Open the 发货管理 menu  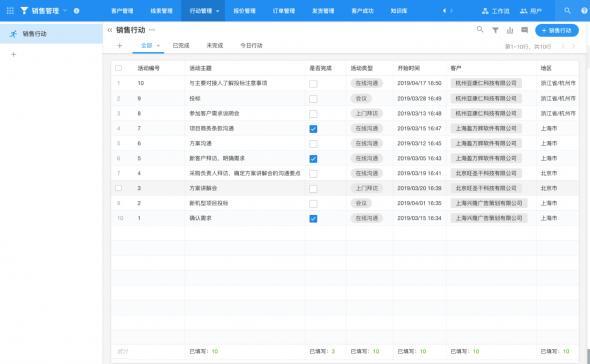323,11
